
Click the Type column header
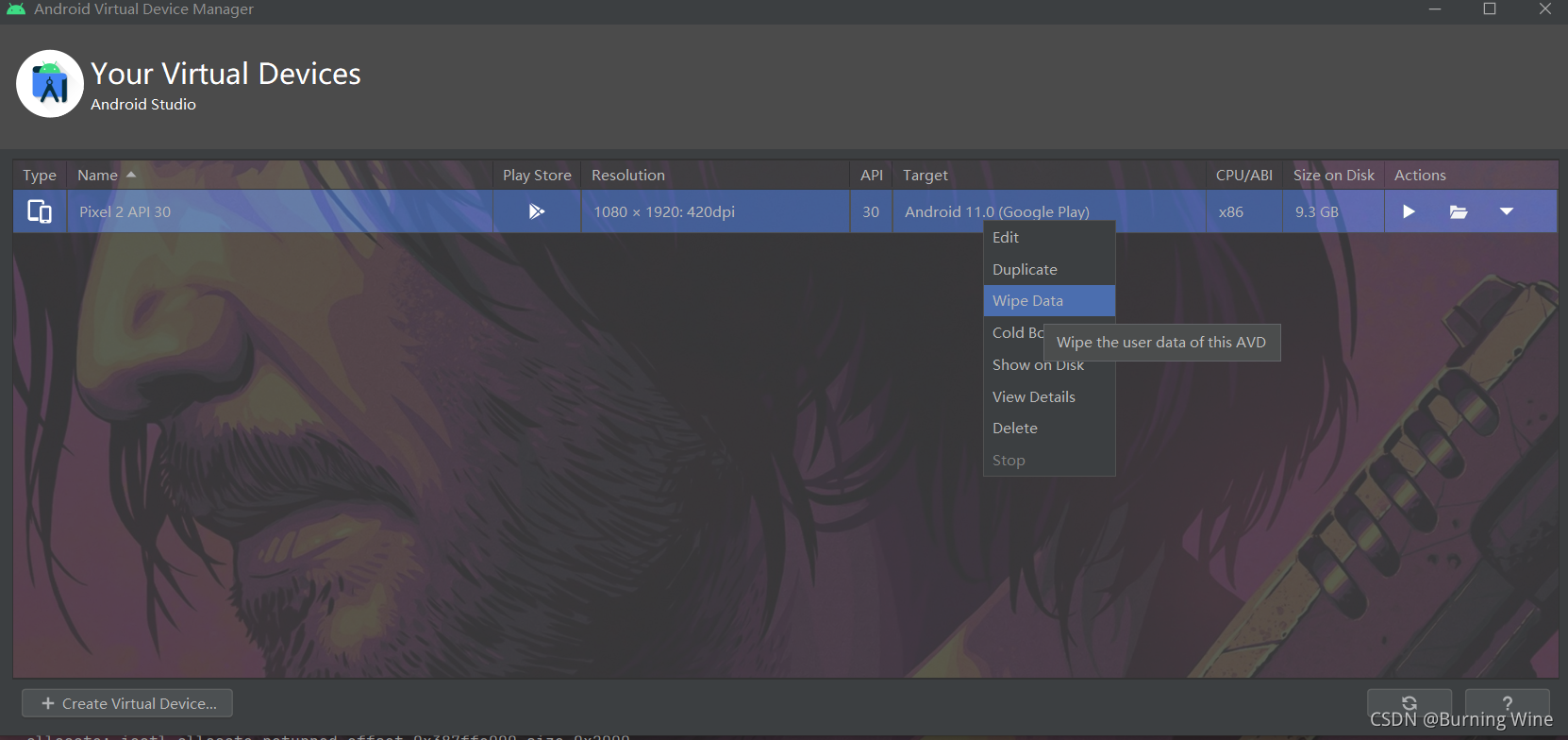pos(40,176)
